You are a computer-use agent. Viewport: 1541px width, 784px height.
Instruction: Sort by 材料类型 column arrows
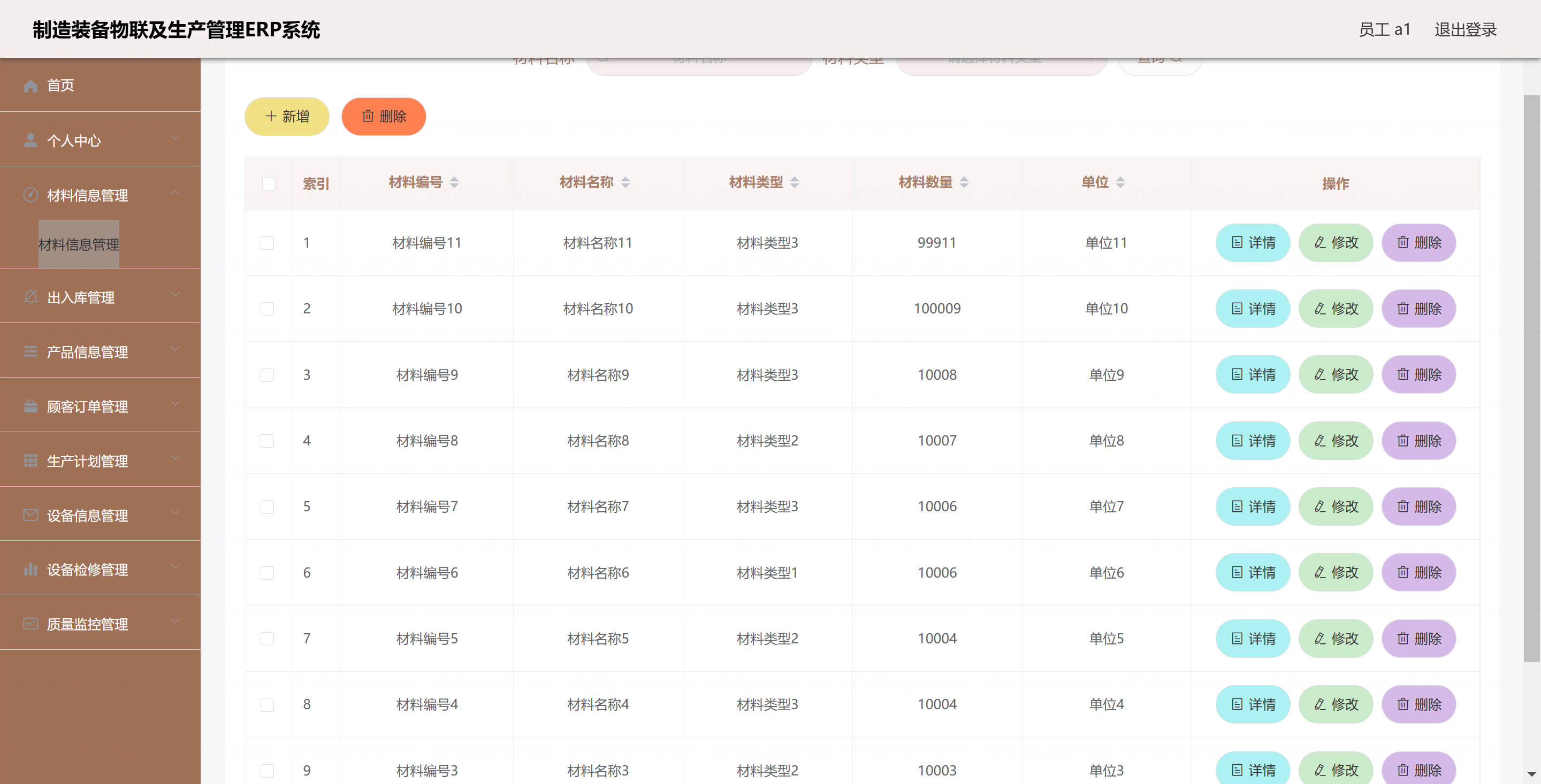[795, 182]
